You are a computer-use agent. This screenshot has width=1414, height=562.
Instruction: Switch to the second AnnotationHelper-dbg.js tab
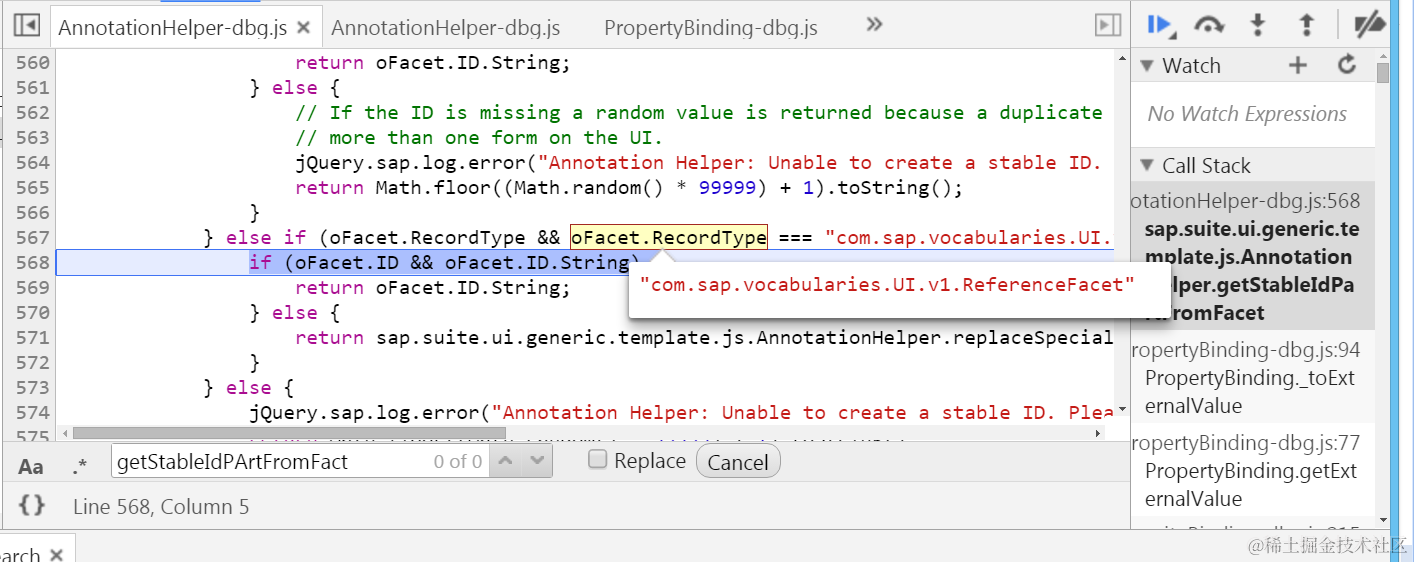[x=446, y=27]
